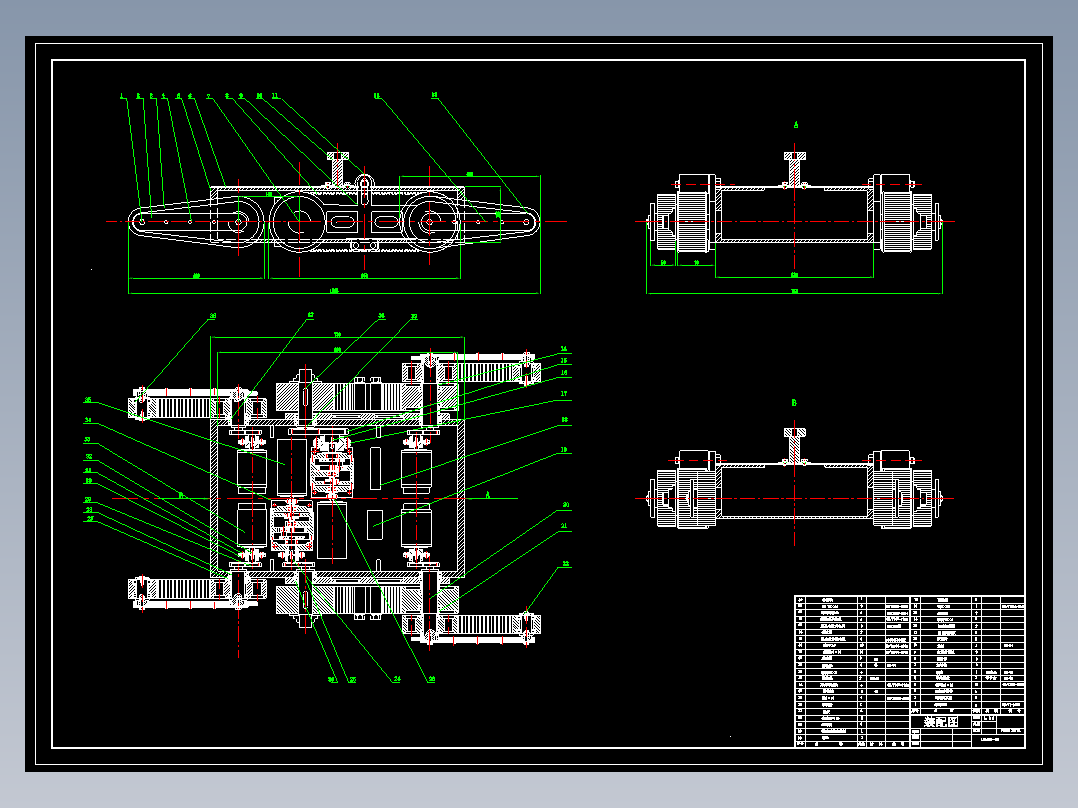The image size is (1078, 808).
Task: Click part callout number 24 at bottom
Action: (x=397, y=679)
